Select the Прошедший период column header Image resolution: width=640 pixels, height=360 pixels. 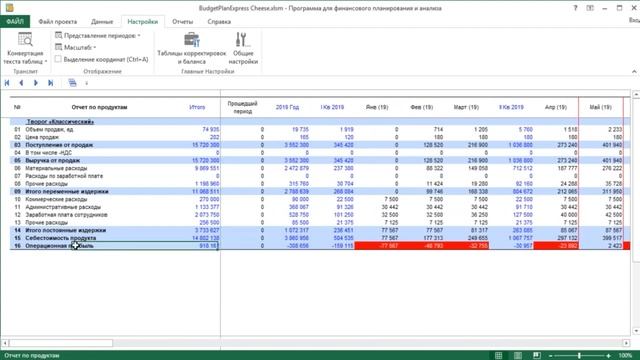click(x=242, y=107)
